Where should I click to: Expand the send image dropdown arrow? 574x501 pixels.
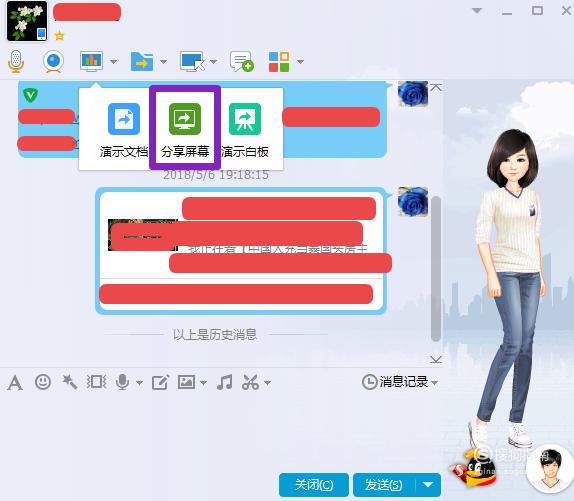204,383
